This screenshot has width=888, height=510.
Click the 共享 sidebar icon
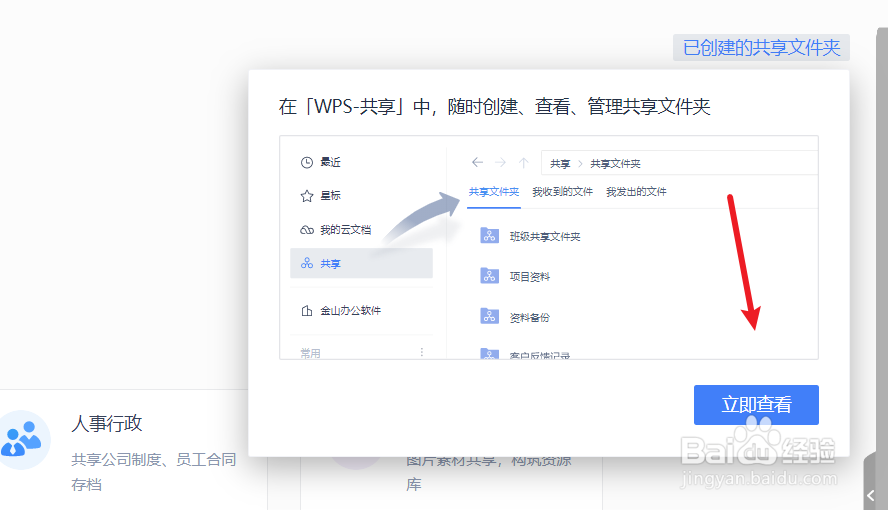coord(306,263)
